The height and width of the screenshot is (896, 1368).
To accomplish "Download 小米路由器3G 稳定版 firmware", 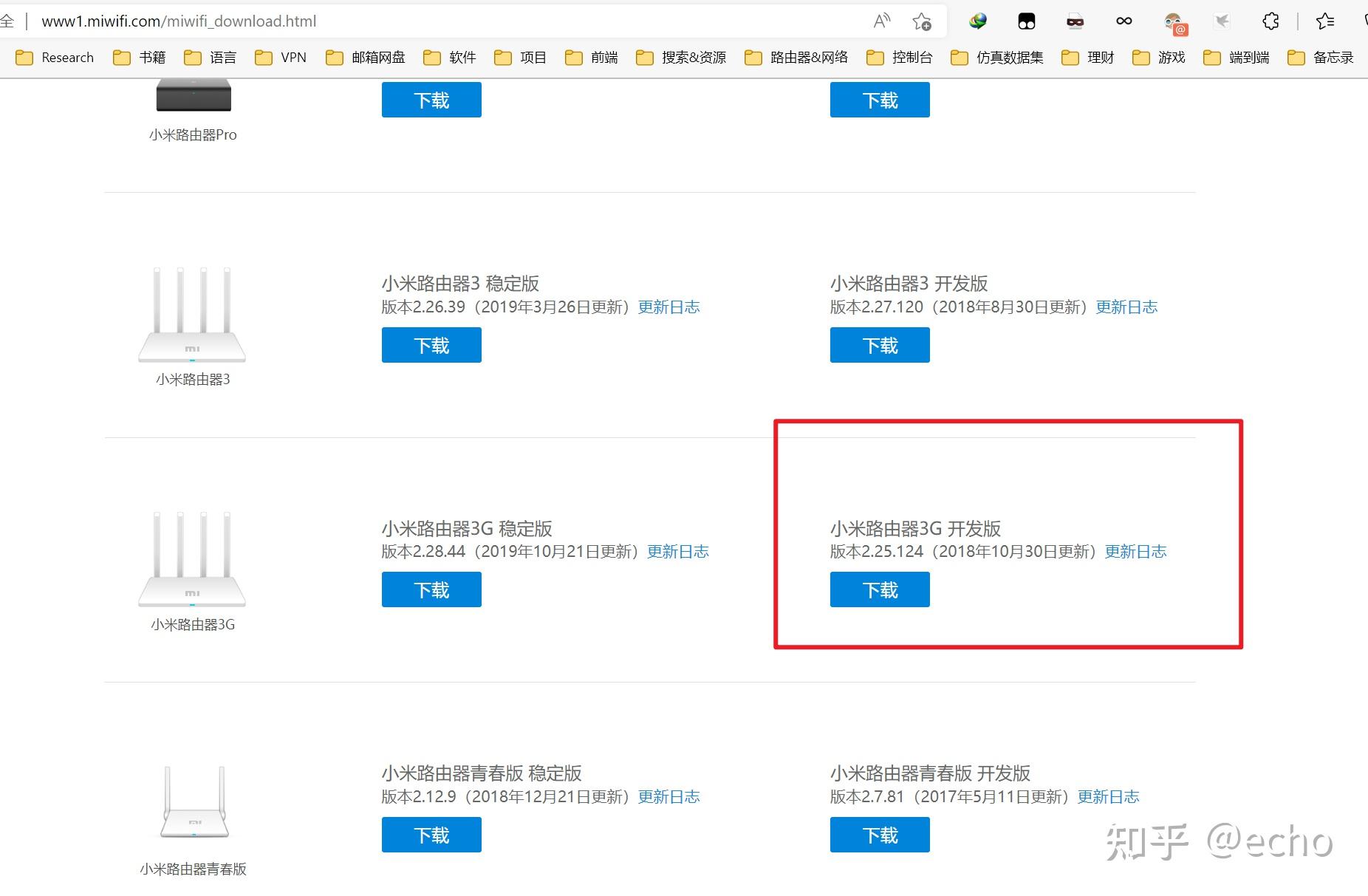I will coord(431,589).
